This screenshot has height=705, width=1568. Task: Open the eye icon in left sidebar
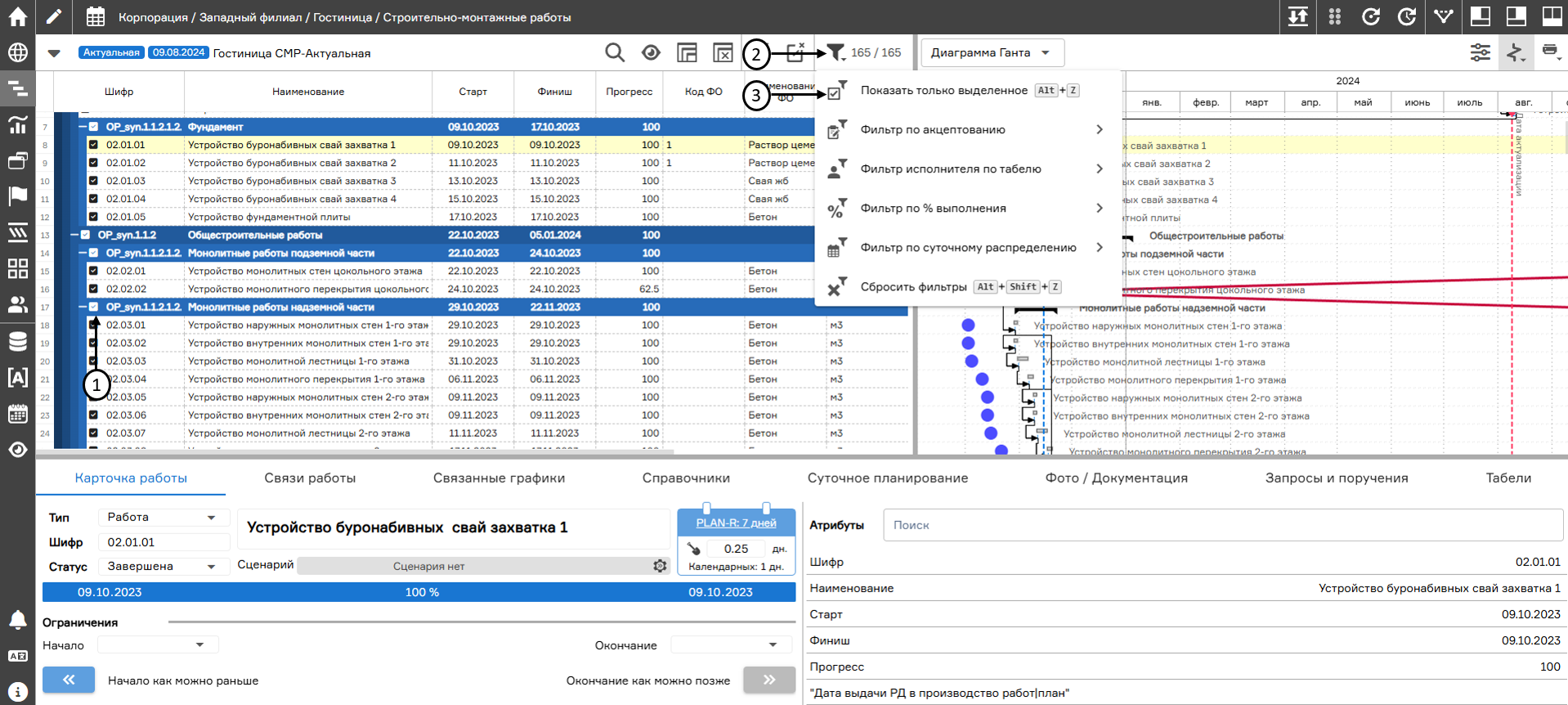click(x=17, y=449)
